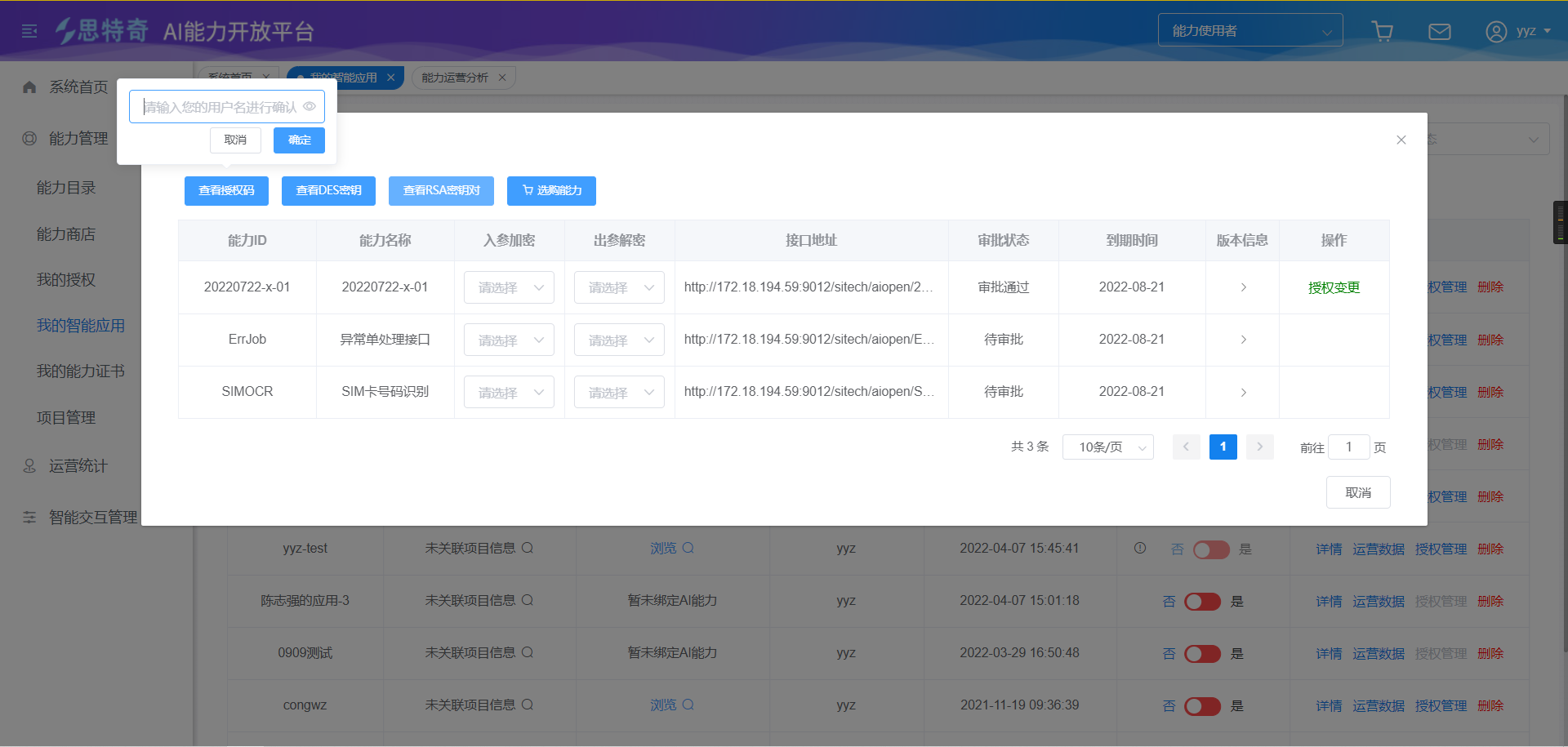Click search icon beside 未关联项目信息 in yyz-test row
The width and height of the screenshot is (1568, 747).
(x=528, y=548)
